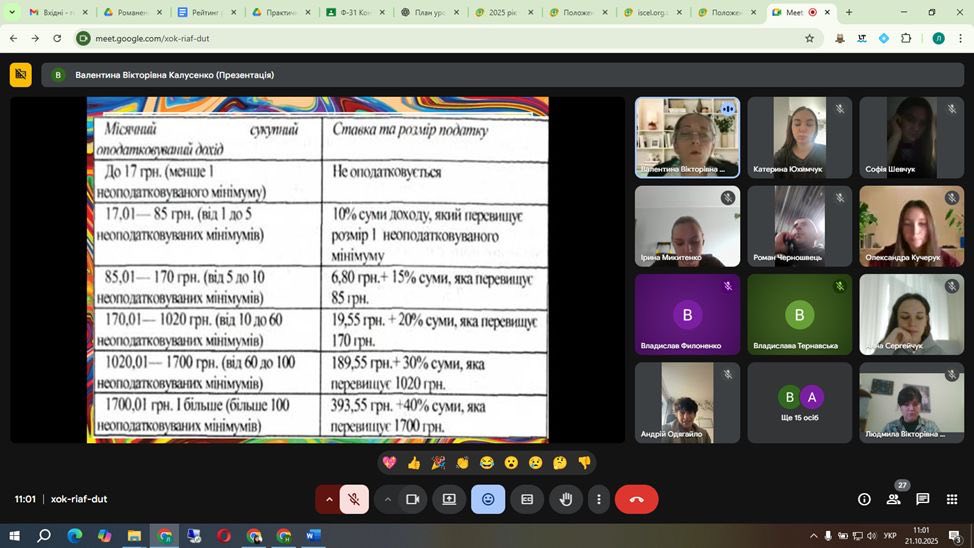
Task: Select Андрій Одягайло video tile
Action: coord(687,403)
